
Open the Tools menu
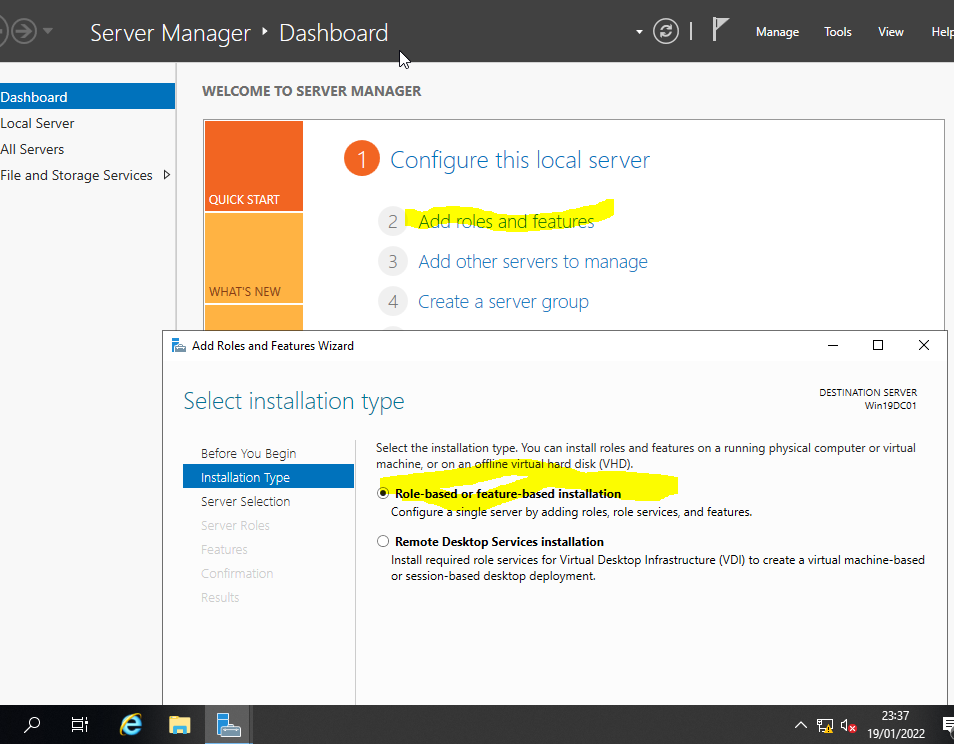click(838, 32)
